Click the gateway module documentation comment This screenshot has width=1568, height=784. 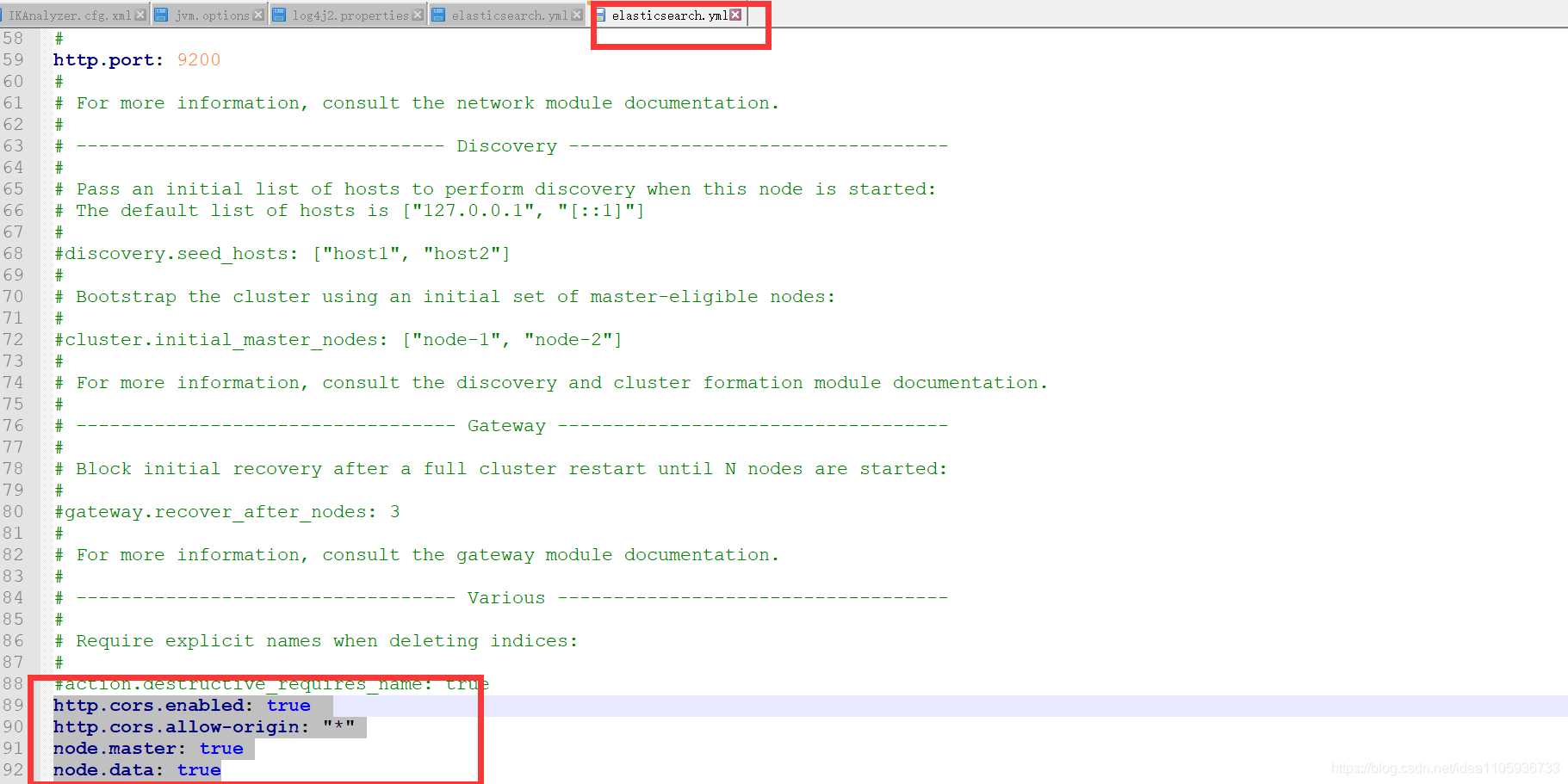tap(417, 554)
